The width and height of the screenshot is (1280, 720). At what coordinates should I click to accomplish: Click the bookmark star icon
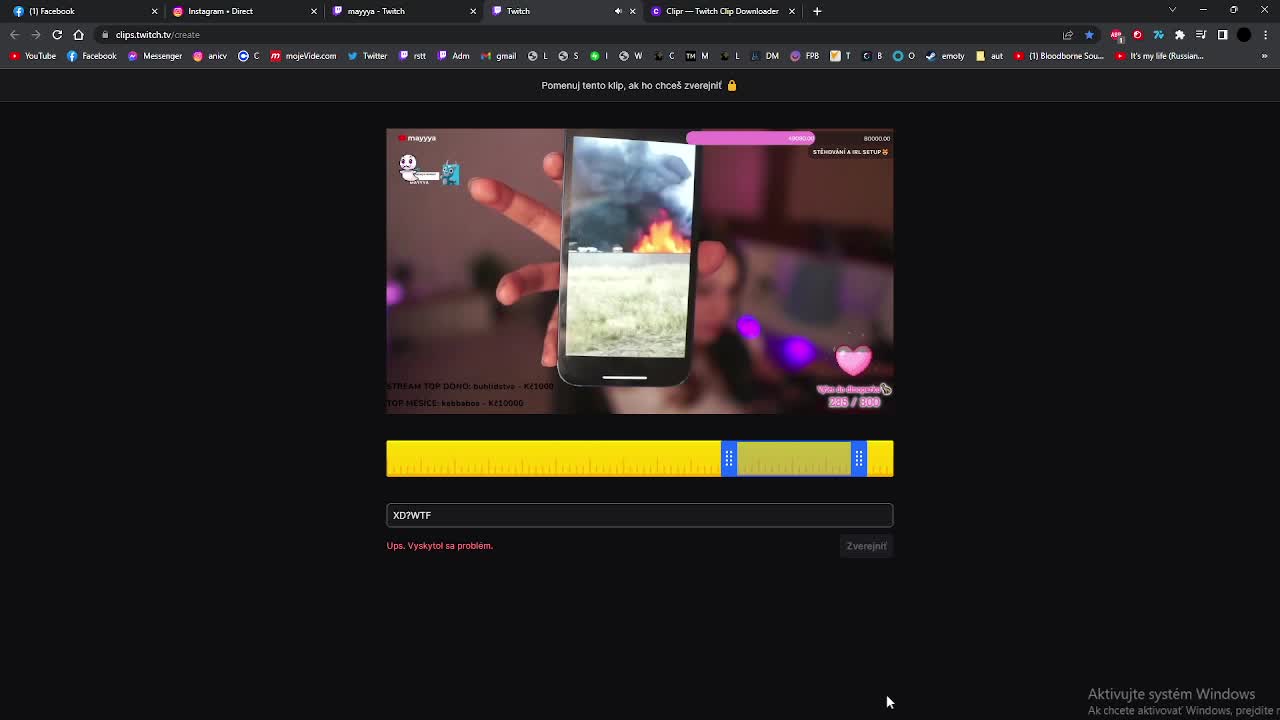click(x=1089, y=35)
